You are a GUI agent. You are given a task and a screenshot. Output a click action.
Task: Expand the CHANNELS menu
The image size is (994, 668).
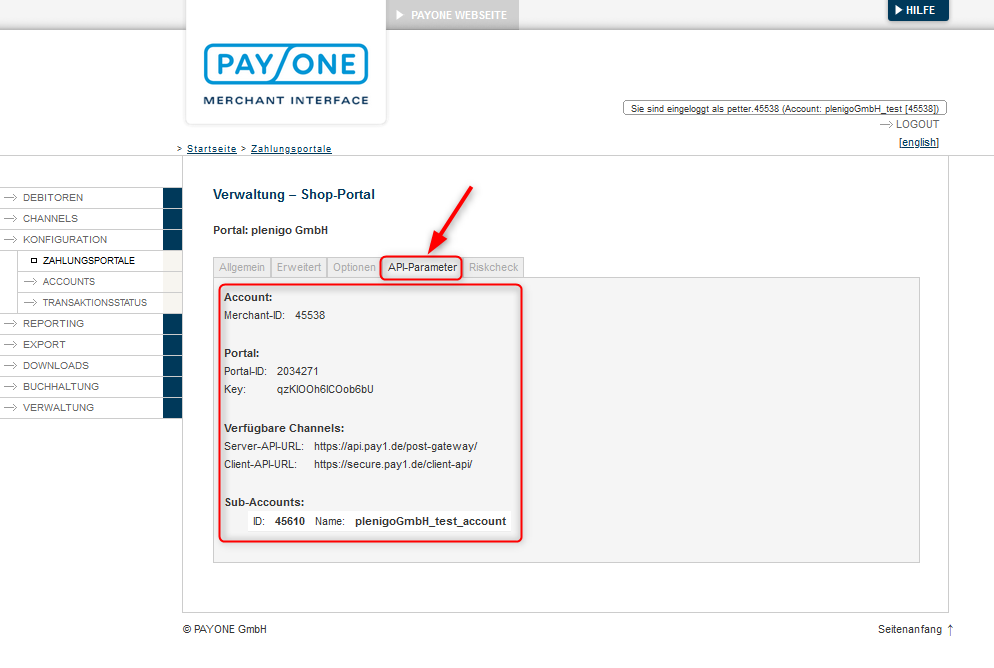(x=51, y=219)
